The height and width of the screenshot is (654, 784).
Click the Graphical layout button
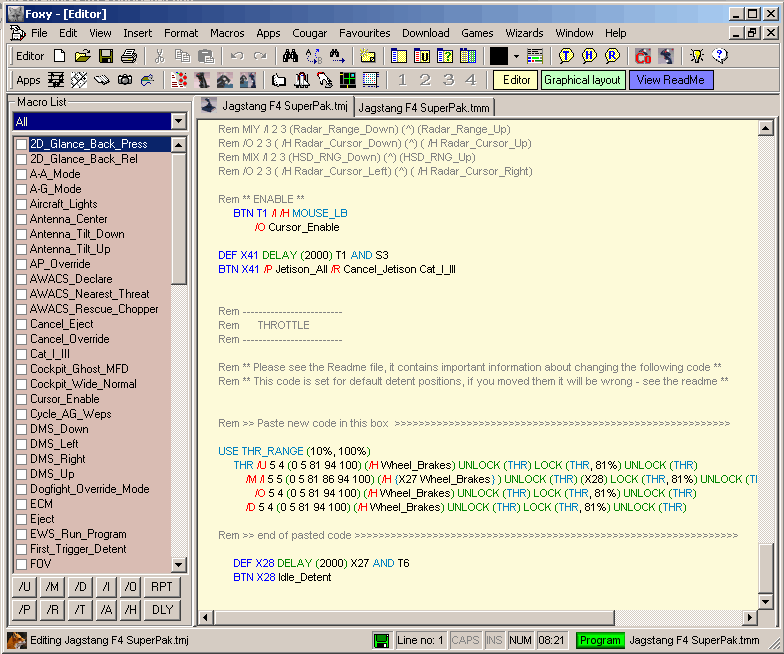tap(583, 80)
